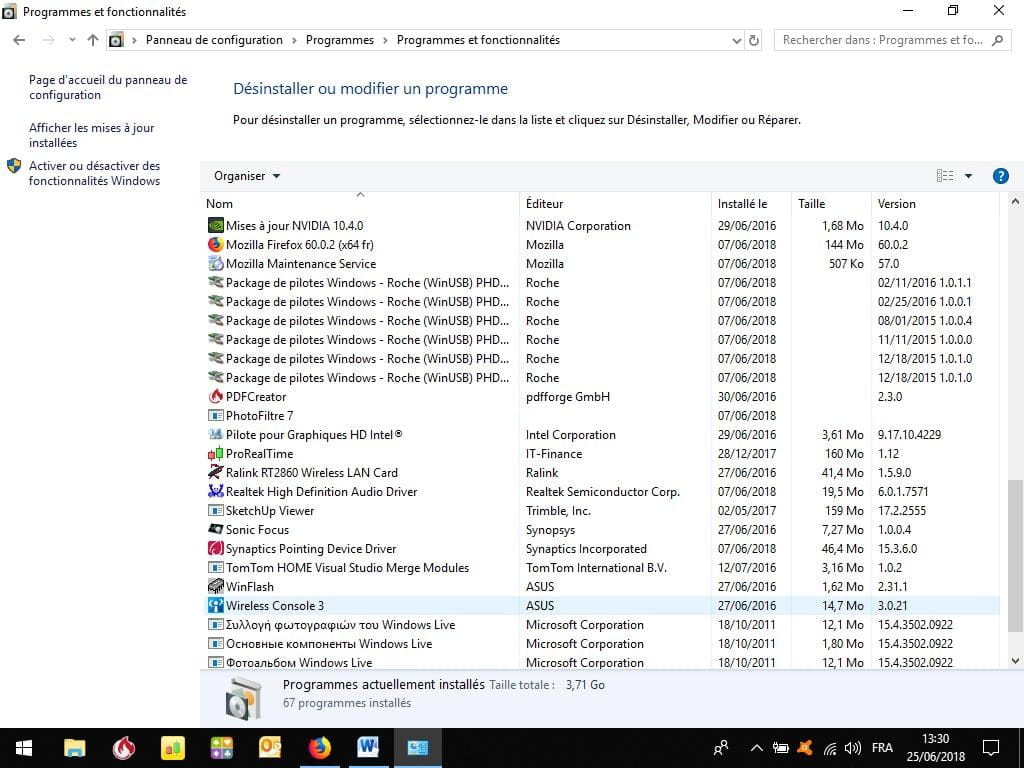Expand the chevron after Panneau de configuration
Image resolution: width=1024 pixels, height=768 pixels.
pos(294,40)
